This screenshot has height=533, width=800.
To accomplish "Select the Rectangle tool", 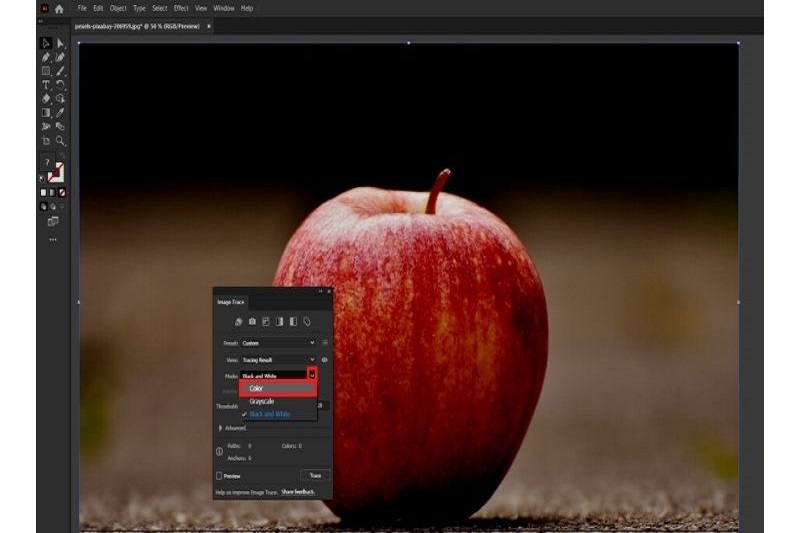I will tap(46, 71).
